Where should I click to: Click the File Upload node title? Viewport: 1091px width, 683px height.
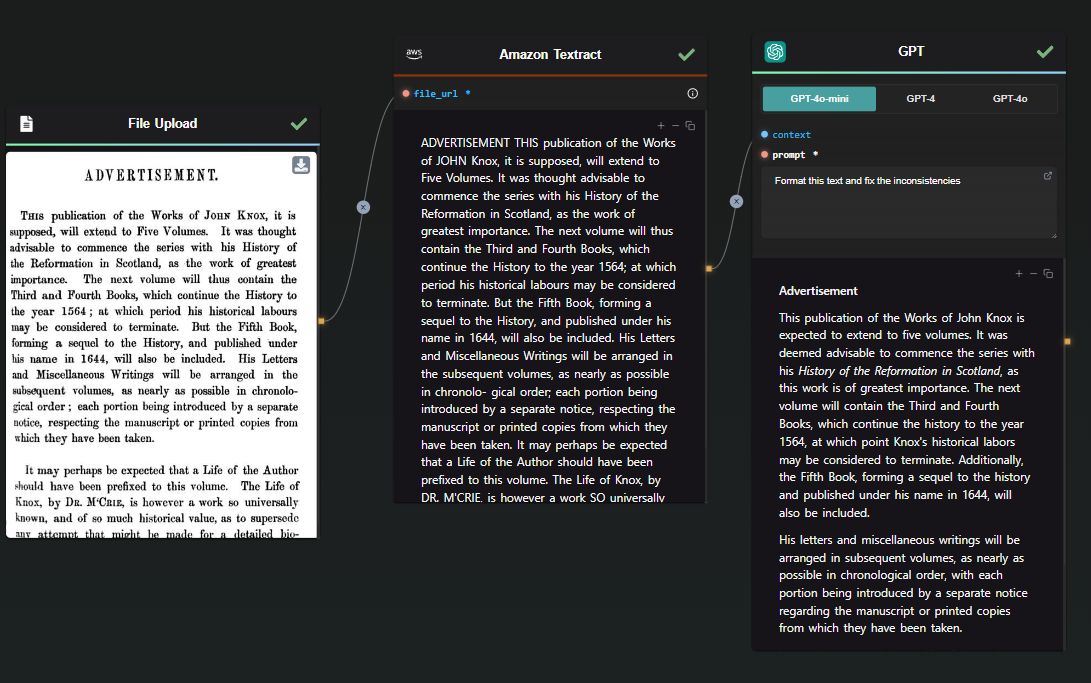coord(162,123)
